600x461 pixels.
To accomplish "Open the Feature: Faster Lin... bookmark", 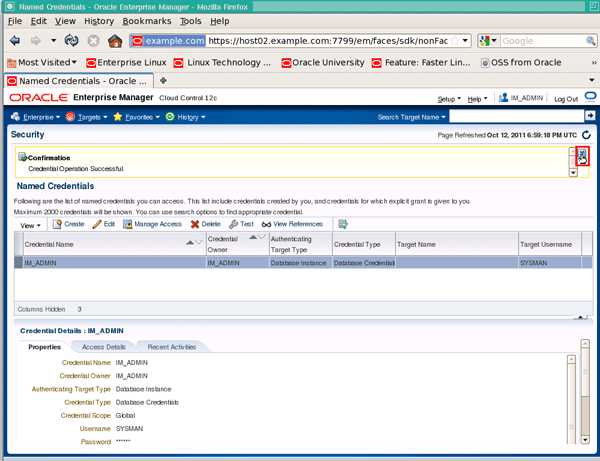I will pyautogui.click(x=421, y=62).
